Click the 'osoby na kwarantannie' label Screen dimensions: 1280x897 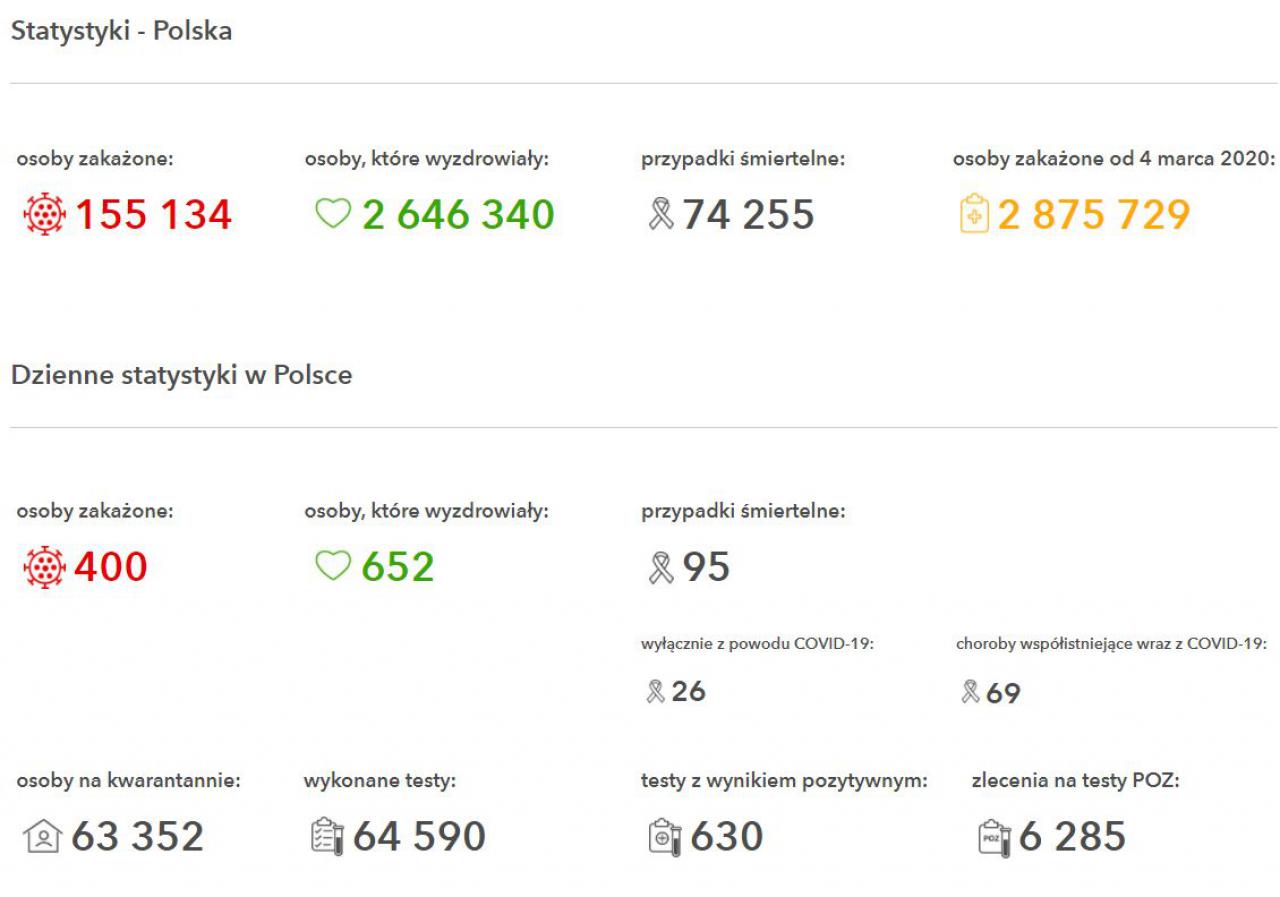point(129,781)
